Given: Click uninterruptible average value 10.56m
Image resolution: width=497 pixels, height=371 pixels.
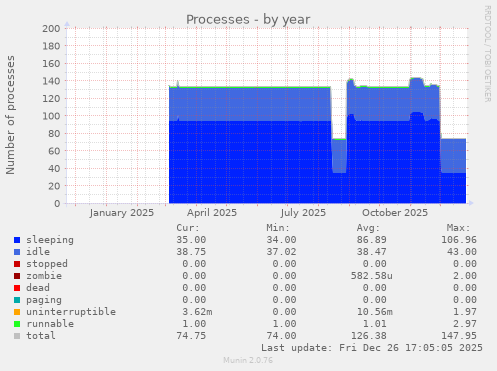Looking at the screenshot, I should (x=374, y=312).
